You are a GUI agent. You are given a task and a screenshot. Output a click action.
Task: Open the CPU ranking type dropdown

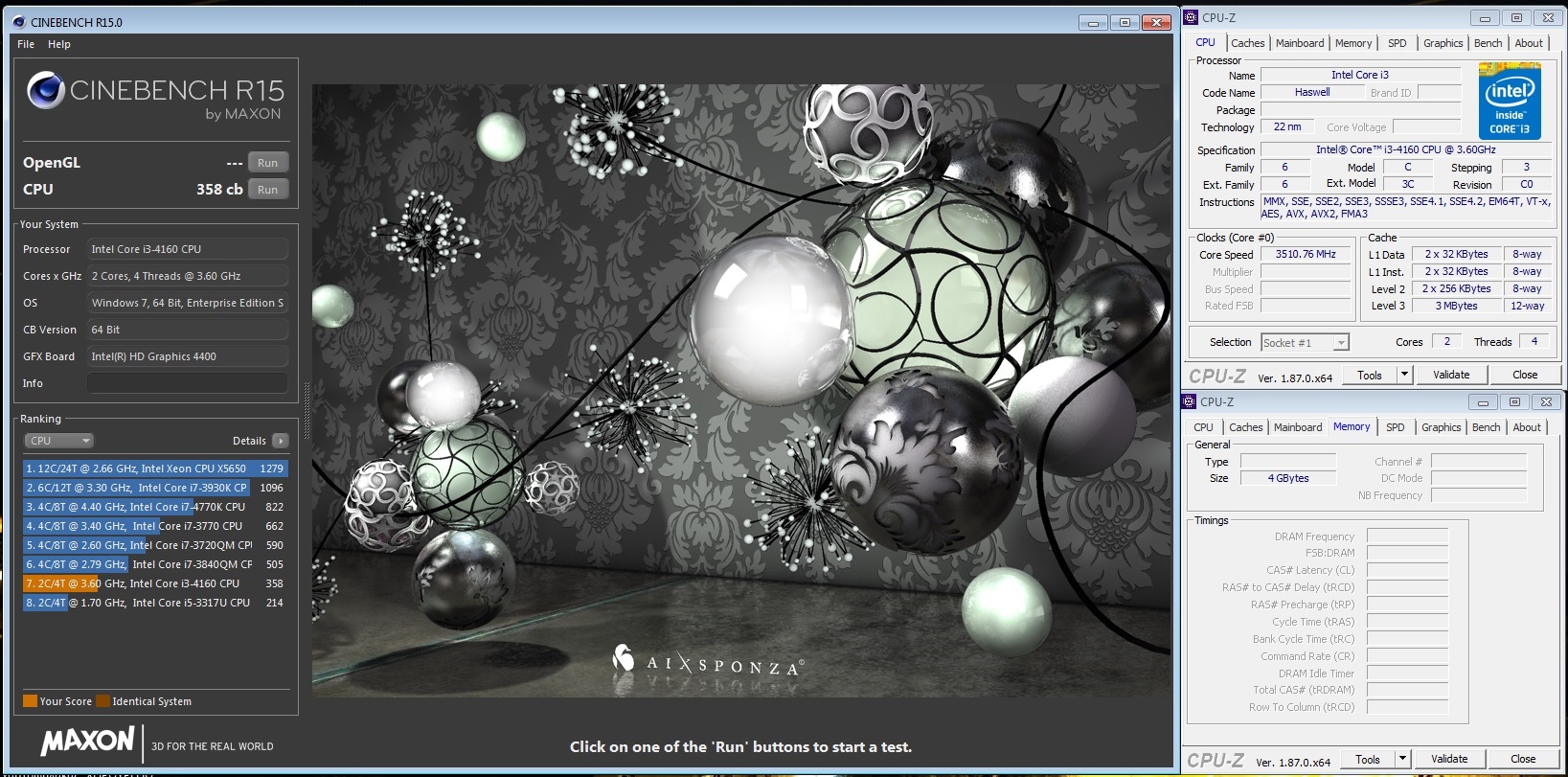click(58, 441)
